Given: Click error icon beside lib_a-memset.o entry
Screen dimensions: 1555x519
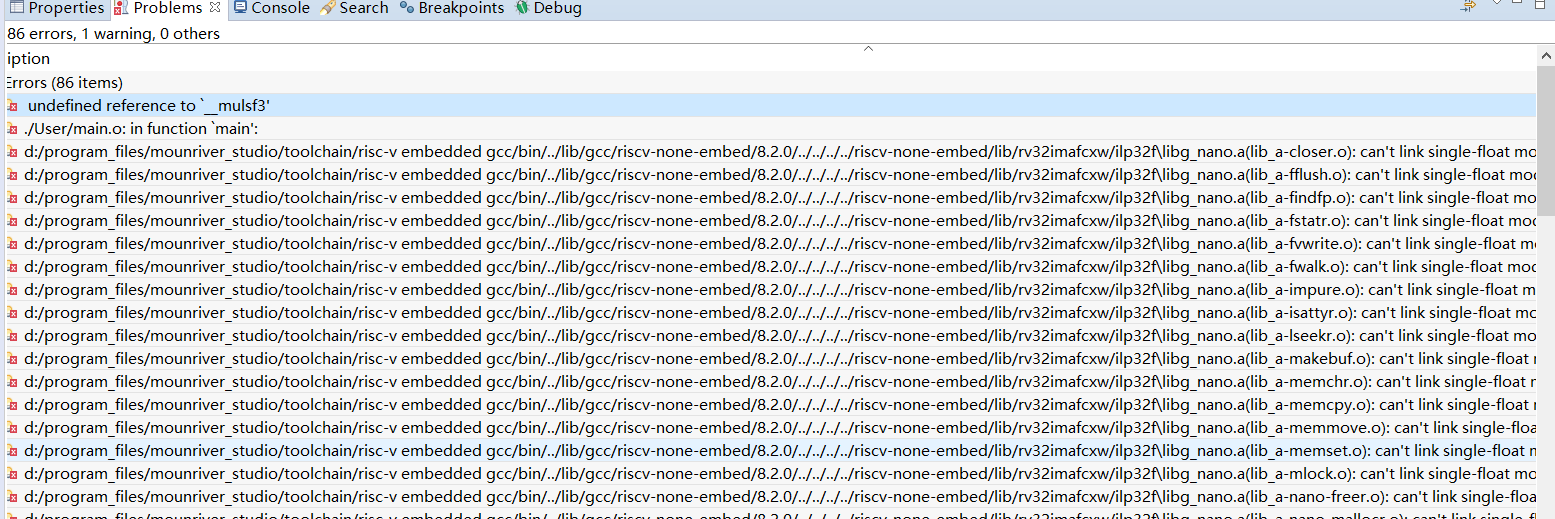Looking at the screenshot, I should [x=11, y=451].
